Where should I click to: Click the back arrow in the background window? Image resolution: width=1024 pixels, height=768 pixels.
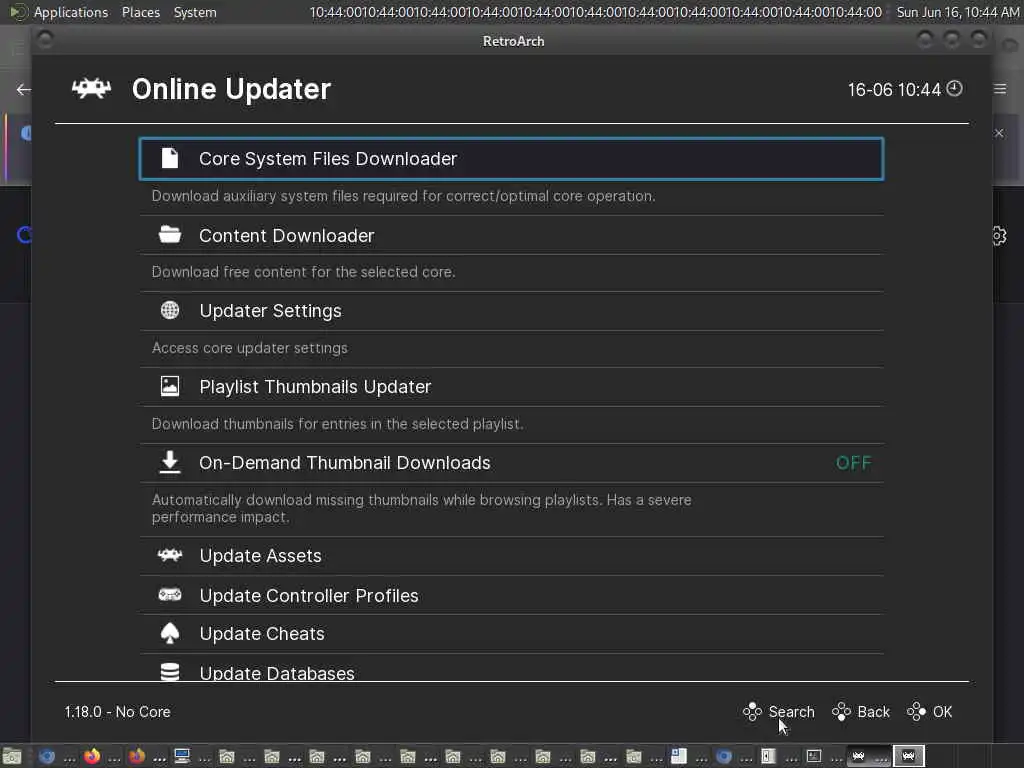point(24,89)
